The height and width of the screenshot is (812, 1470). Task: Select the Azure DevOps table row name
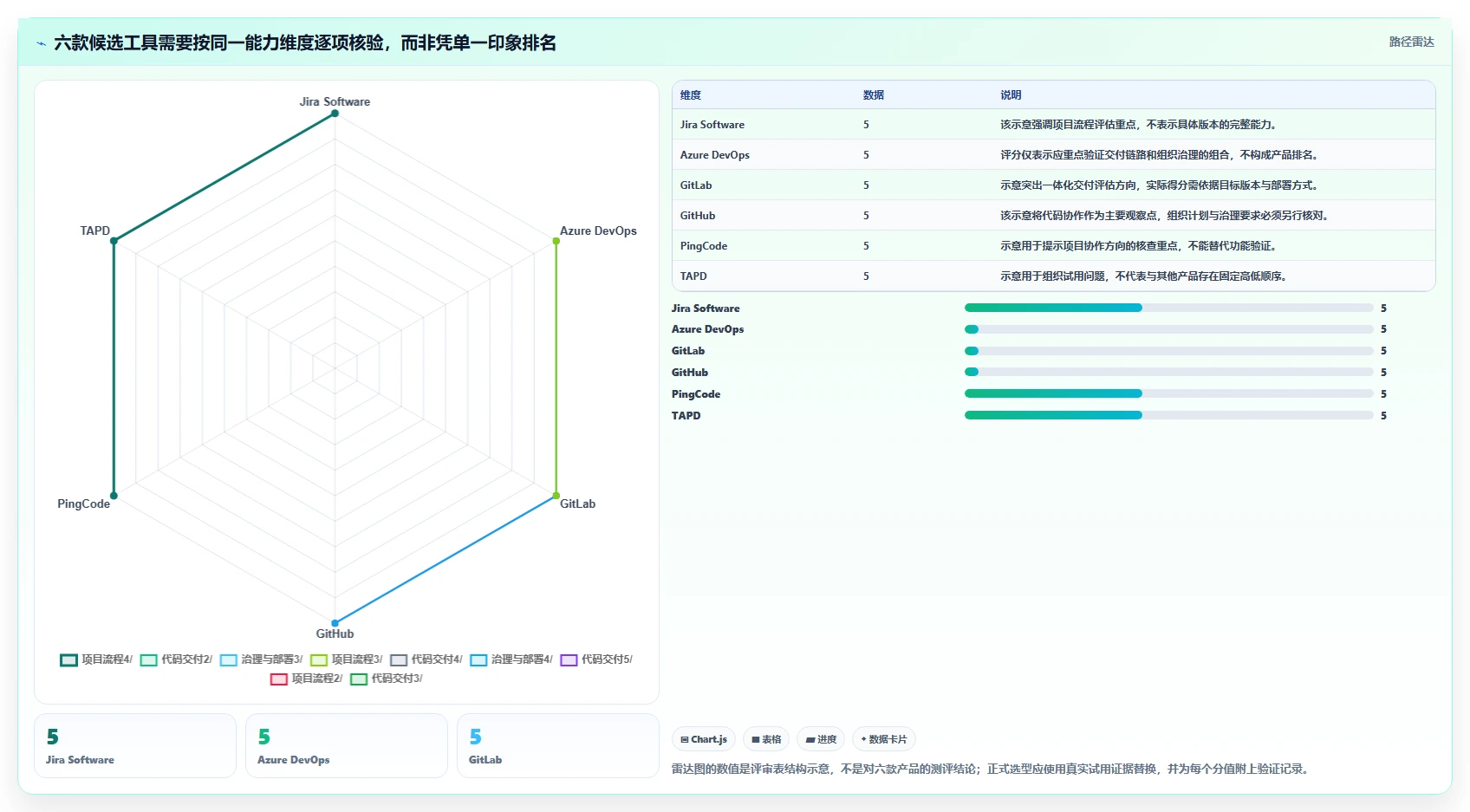[x=715, y=155]
